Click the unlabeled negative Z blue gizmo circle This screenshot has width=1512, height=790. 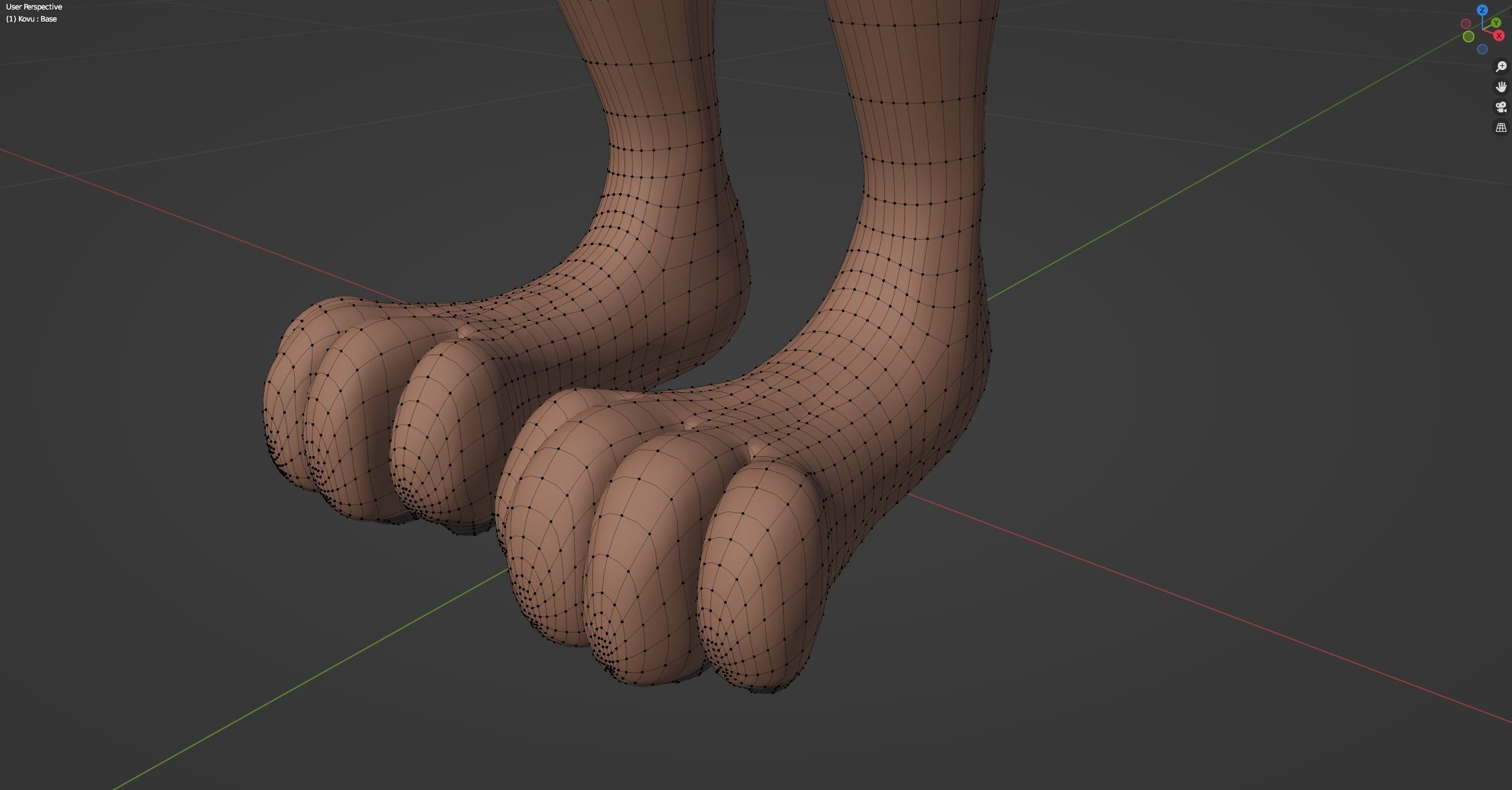(1482, 49)
